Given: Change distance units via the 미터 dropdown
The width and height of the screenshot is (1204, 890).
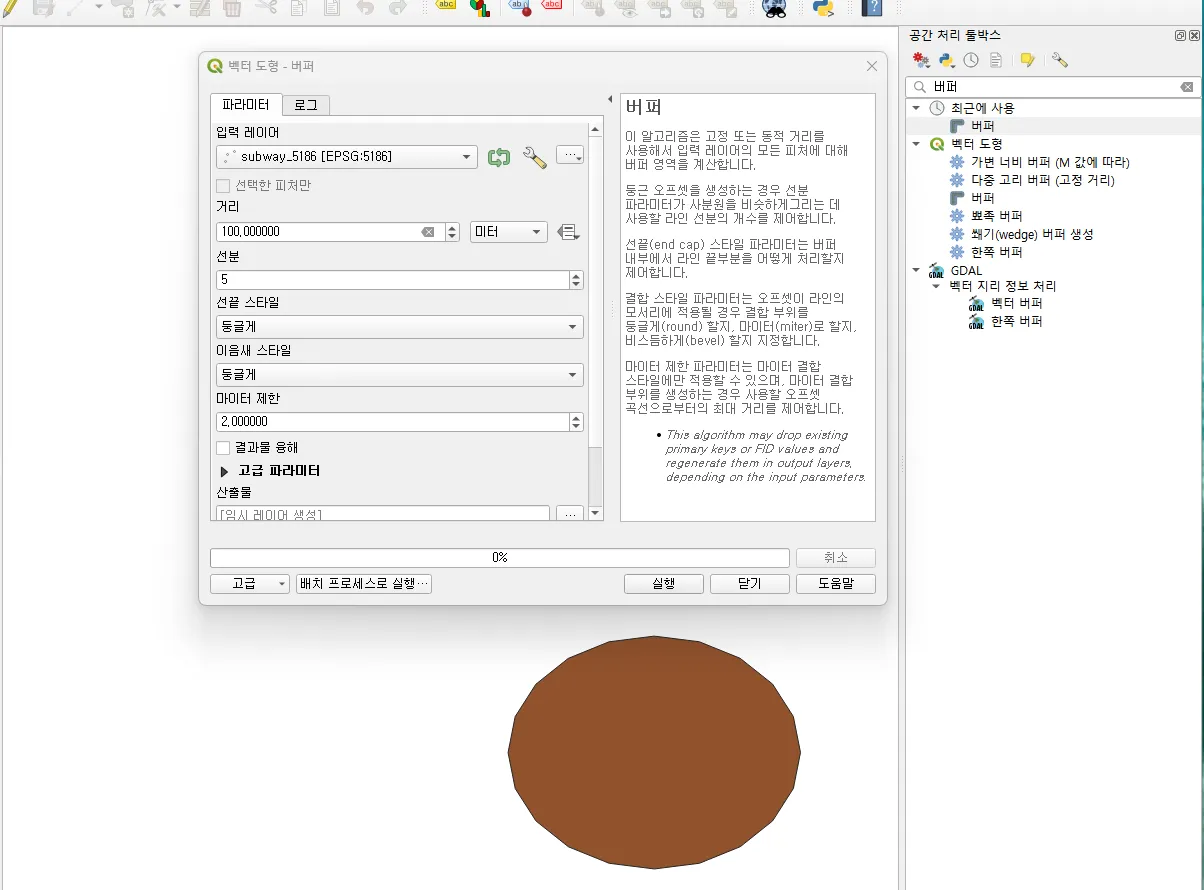Looking at the screenshot, I should pyautogui.click(x=508, y=230).
